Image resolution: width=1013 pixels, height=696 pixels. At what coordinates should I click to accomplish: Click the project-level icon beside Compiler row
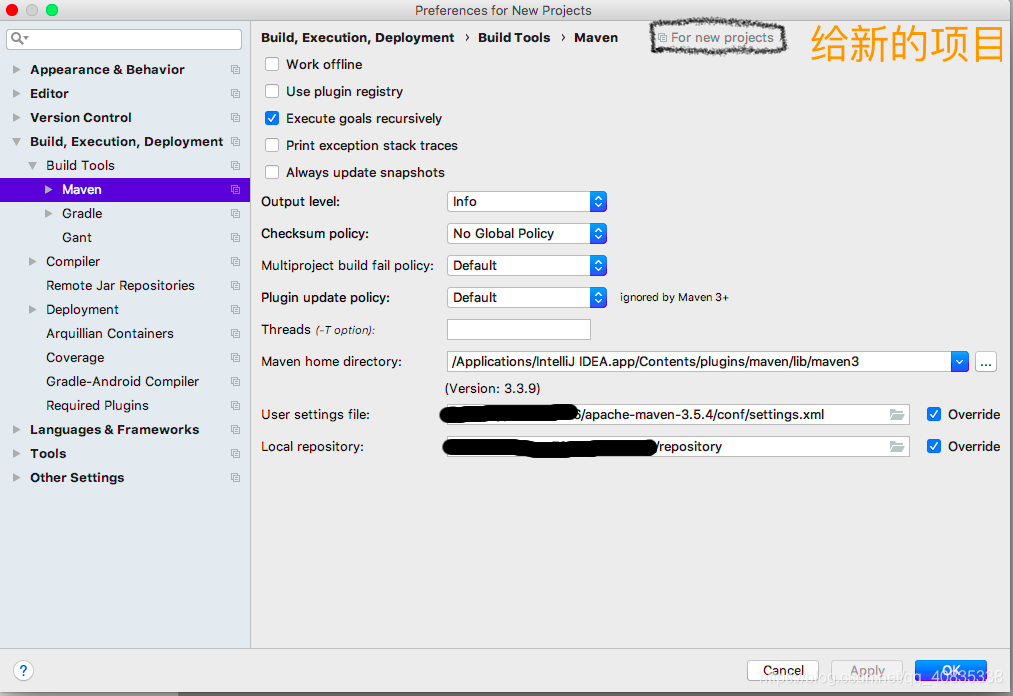[x=235, y=262]
